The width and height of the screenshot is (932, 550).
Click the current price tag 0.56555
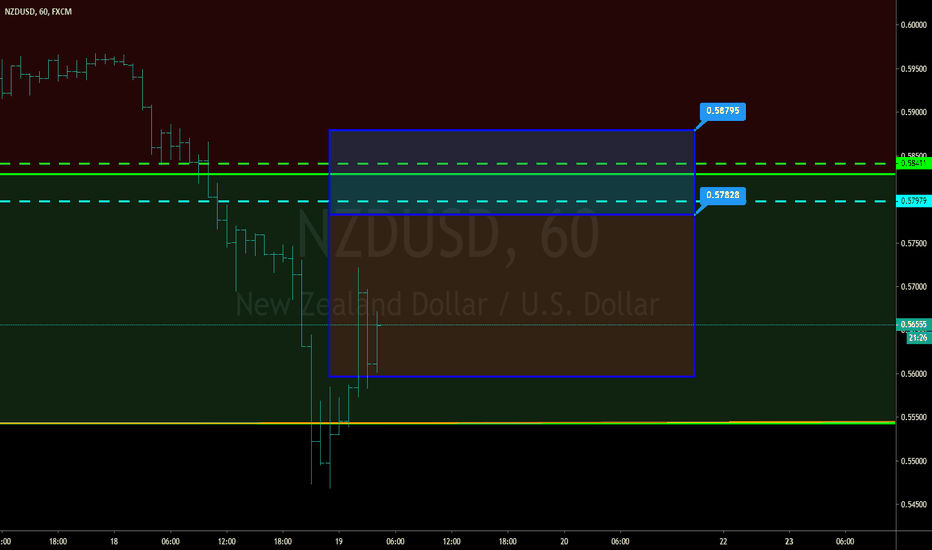(914, 325)
